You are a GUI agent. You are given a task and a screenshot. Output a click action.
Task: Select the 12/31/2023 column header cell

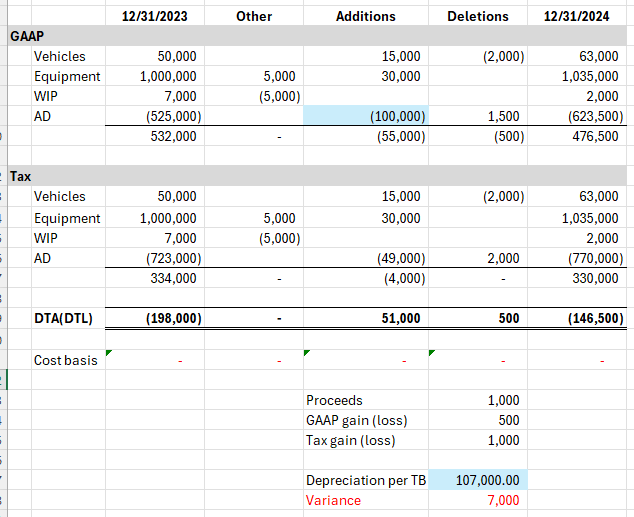(153, 16)
